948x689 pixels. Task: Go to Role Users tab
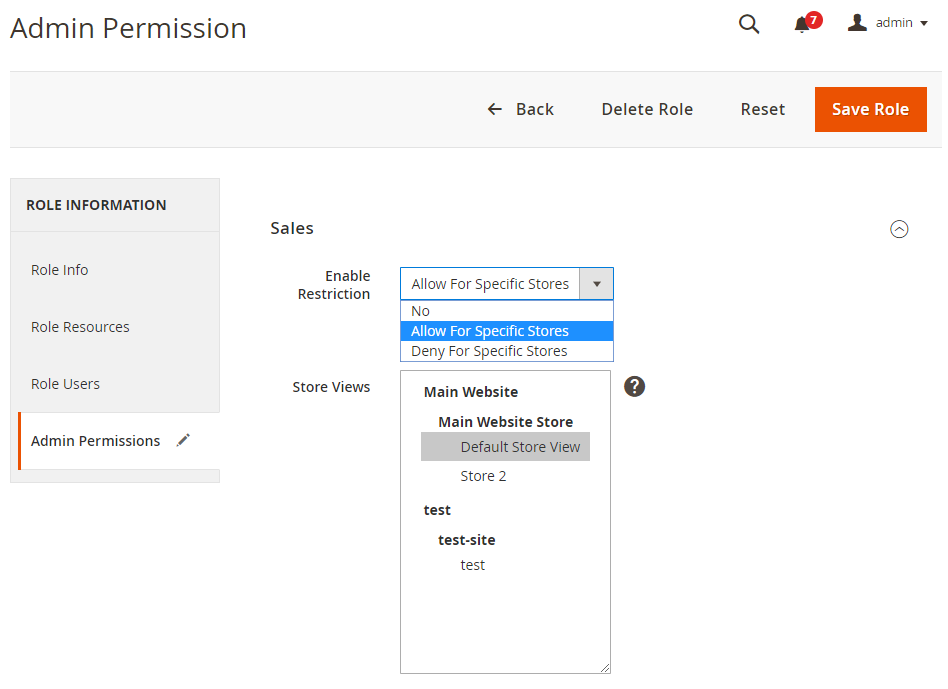(65, 384)
